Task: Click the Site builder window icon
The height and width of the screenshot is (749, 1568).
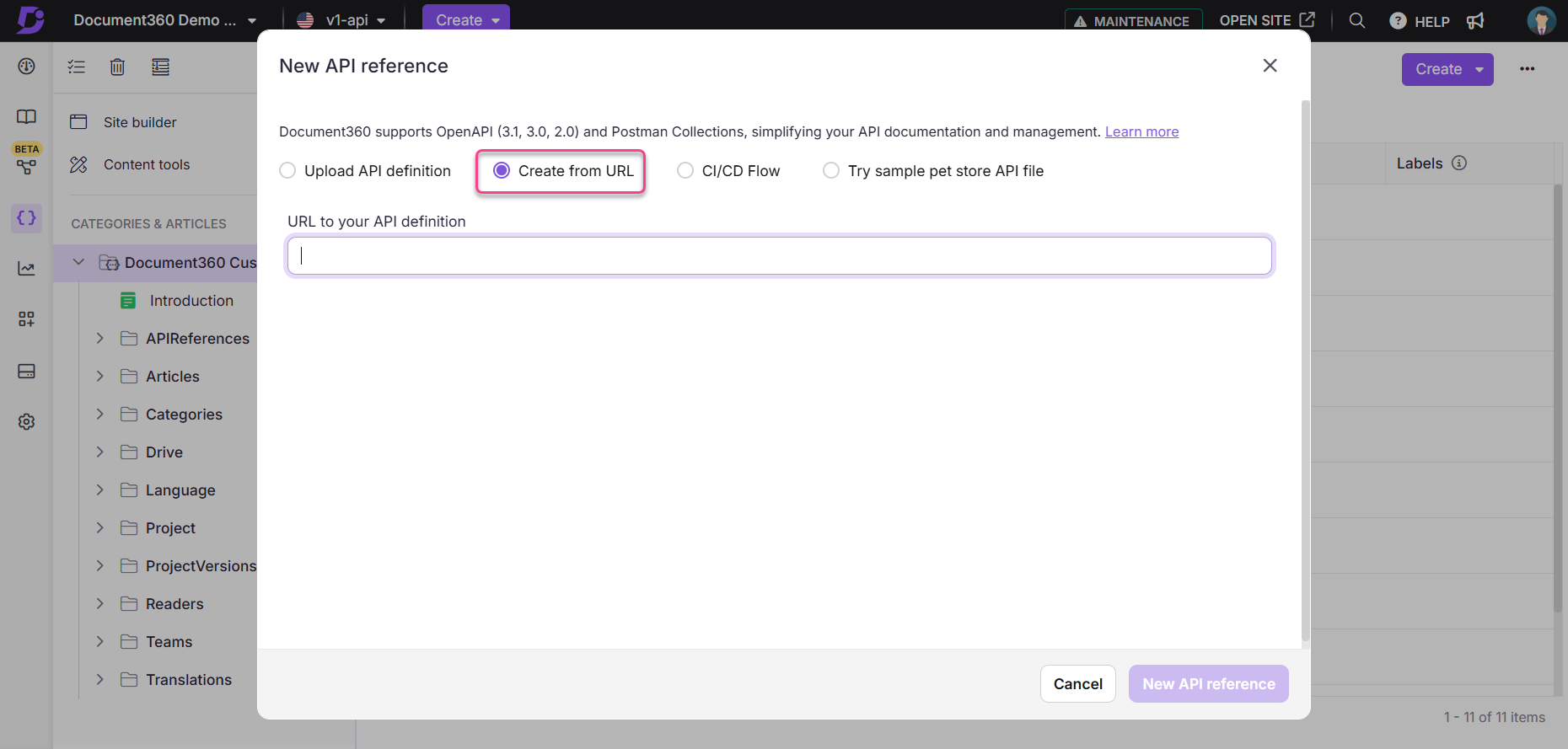Action: click(x=78, y=122)
